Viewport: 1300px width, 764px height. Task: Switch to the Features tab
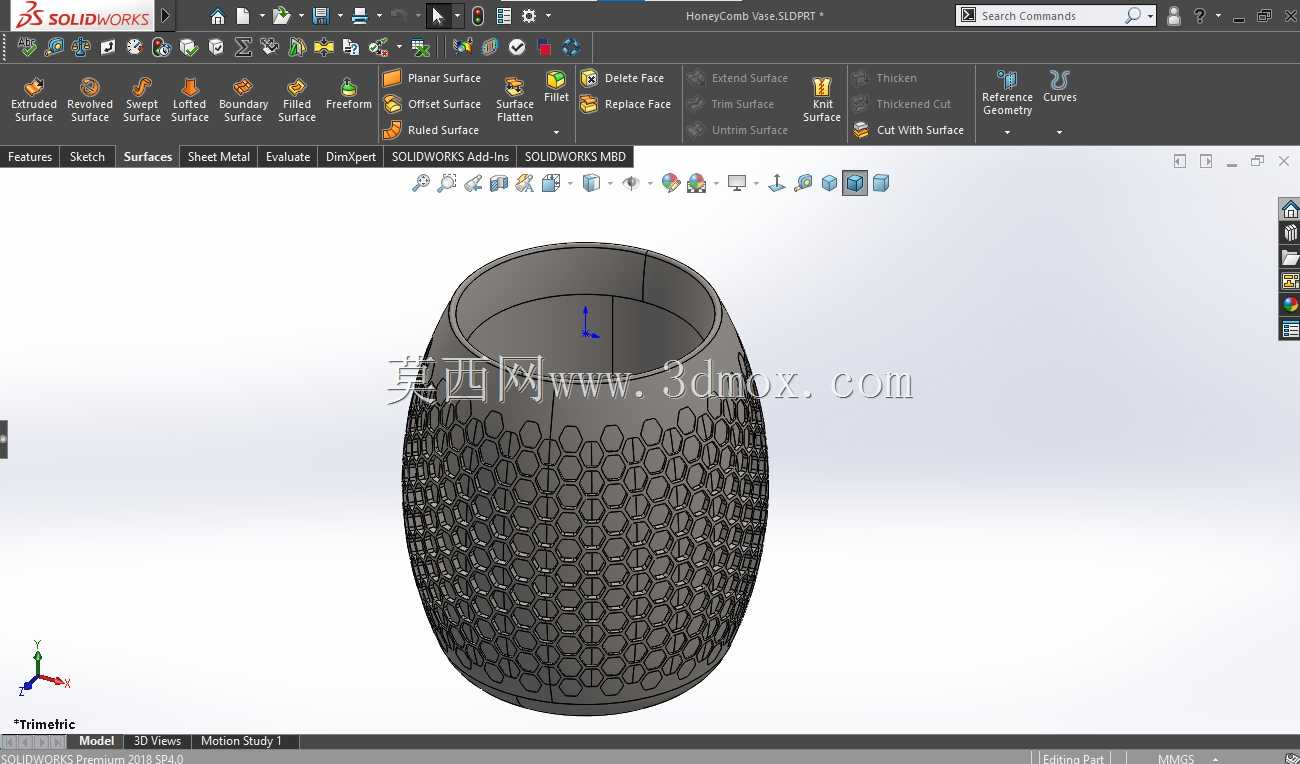coord(30,157)
